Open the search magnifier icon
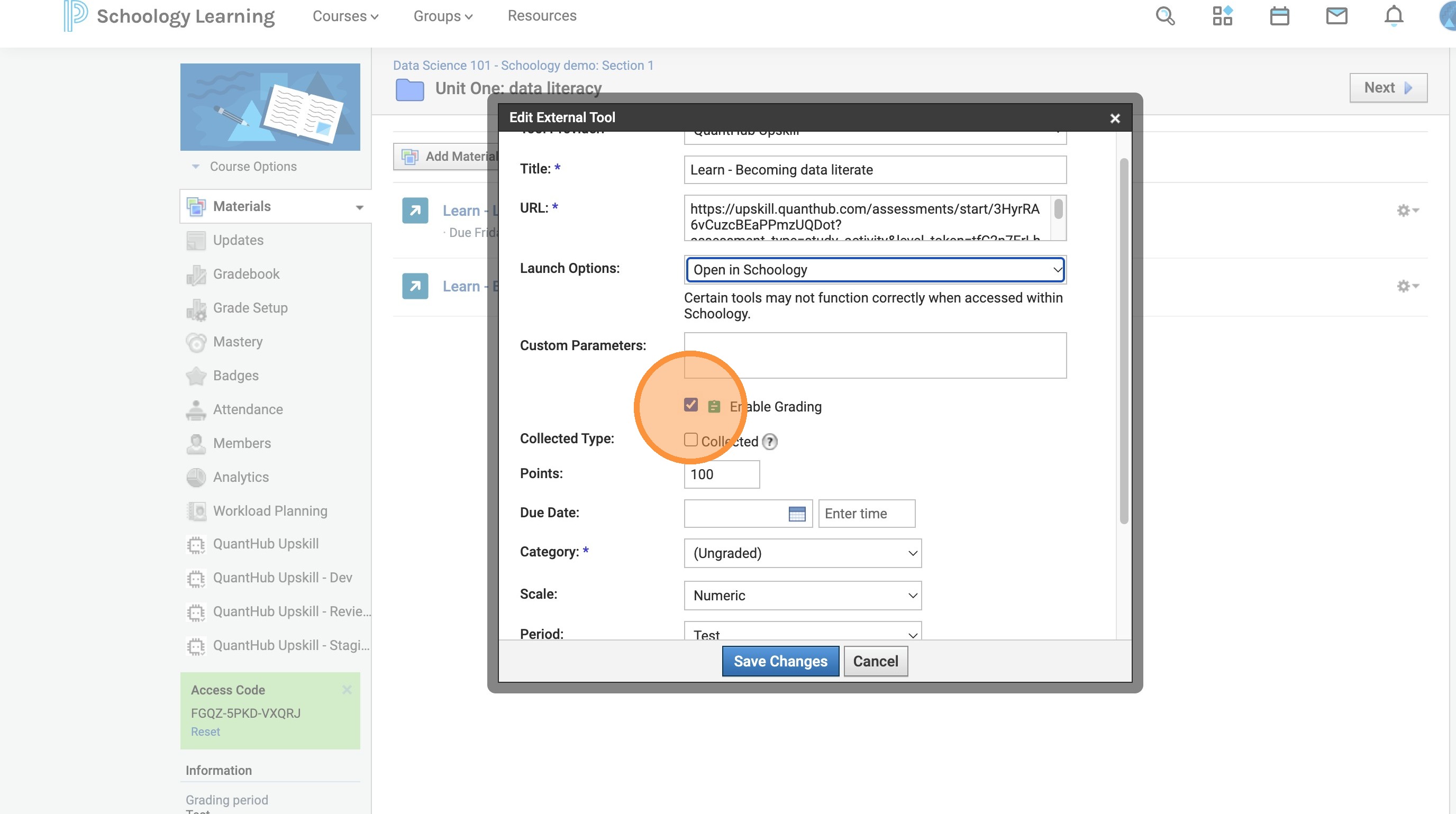 click(x=1164, y=16)
